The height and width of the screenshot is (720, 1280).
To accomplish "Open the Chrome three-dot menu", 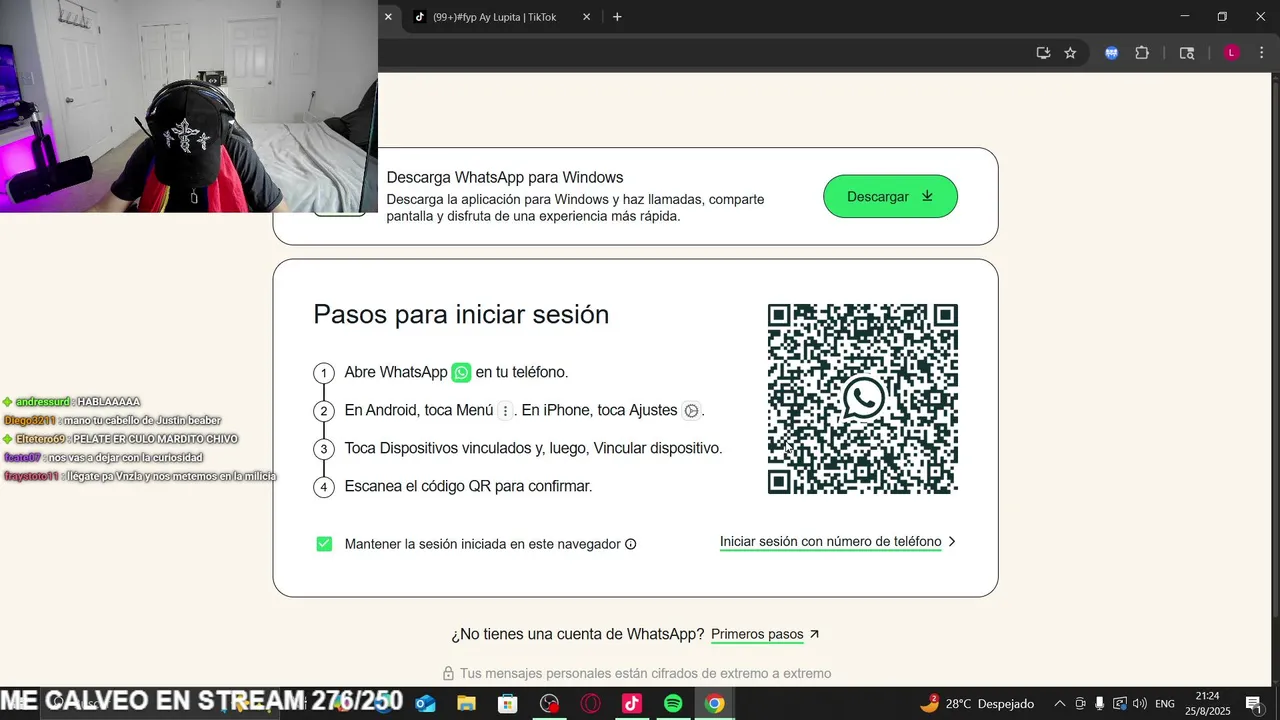I will click(1261, 53).
